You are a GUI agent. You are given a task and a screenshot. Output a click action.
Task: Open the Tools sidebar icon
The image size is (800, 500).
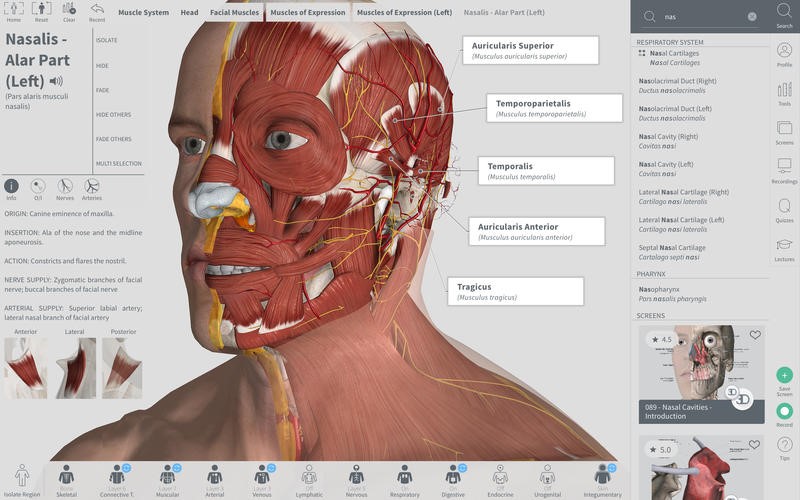click(x=784, y=93)
